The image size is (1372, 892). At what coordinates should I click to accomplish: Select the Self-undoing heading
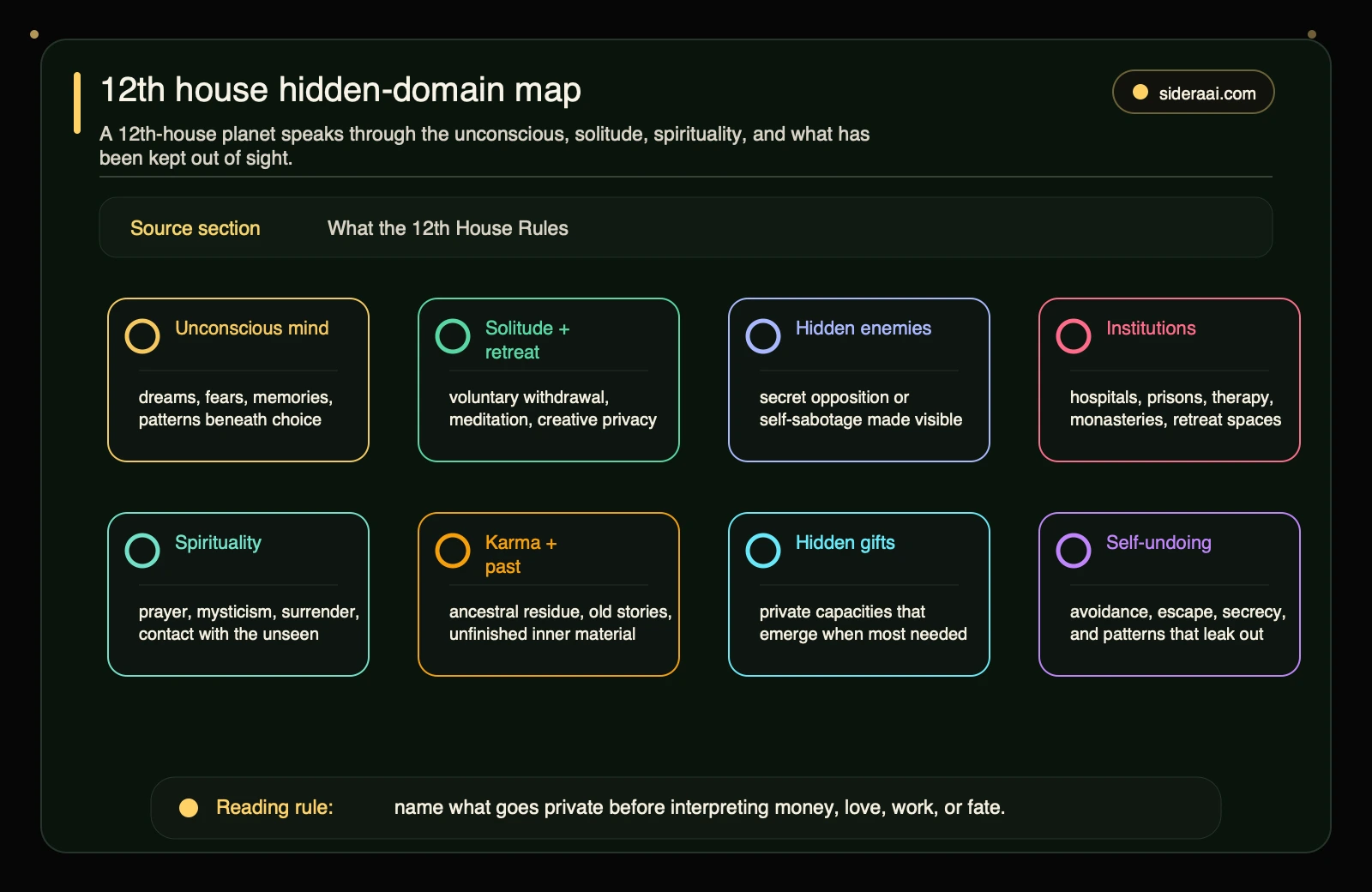1158,543
